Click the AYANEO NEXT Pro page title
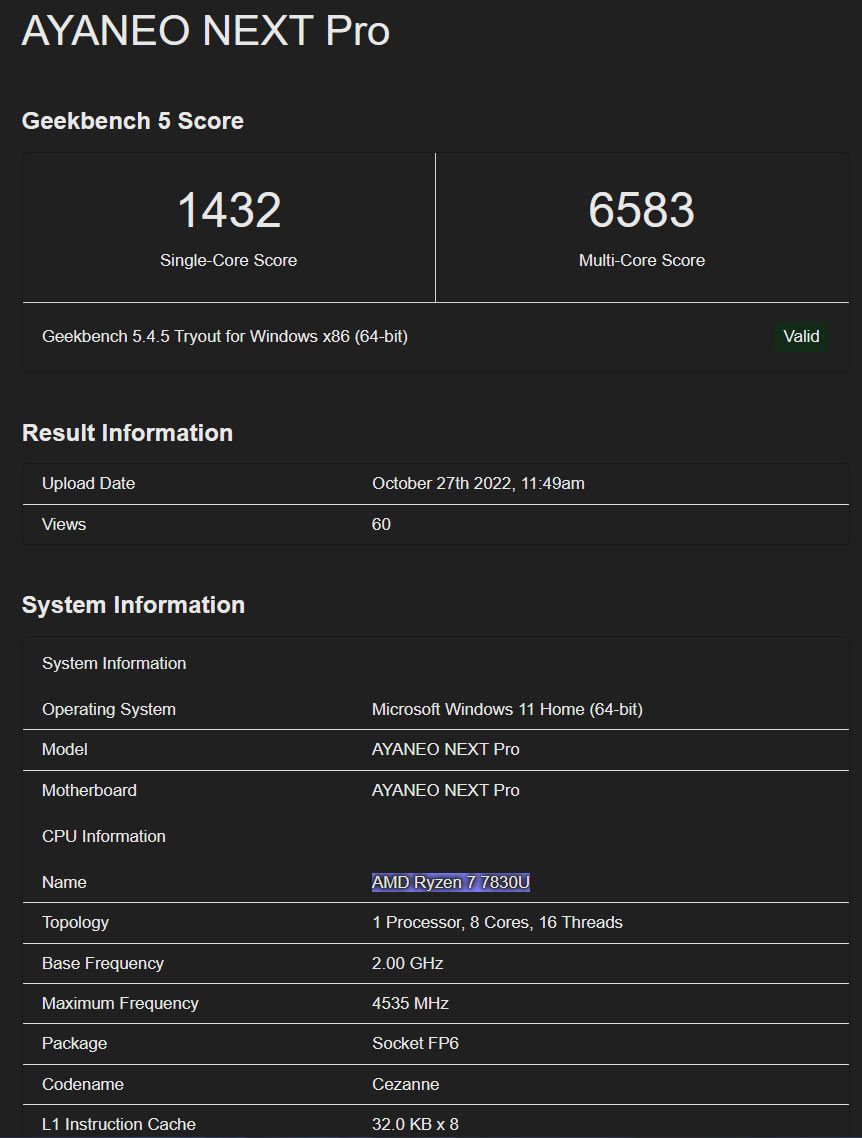This screenshot has height=1138, width=862. [x=206, y=31]
